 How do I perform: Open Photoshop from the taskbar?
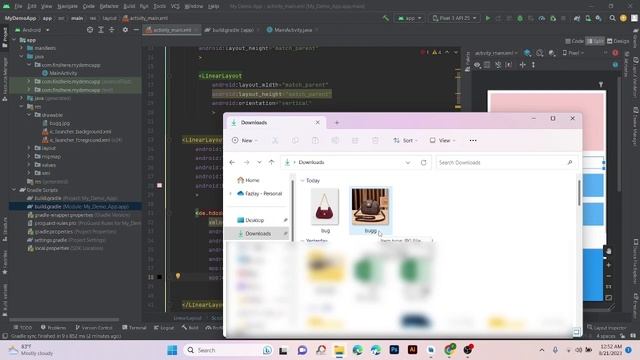394,350
